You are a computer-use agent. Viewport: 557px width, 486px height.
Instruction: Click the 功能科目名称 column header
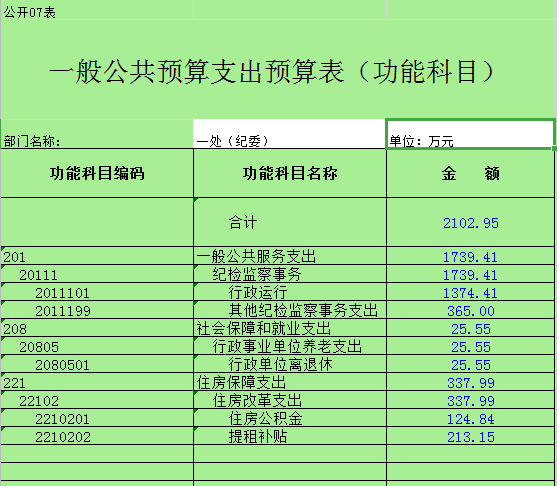coord(290,173)
